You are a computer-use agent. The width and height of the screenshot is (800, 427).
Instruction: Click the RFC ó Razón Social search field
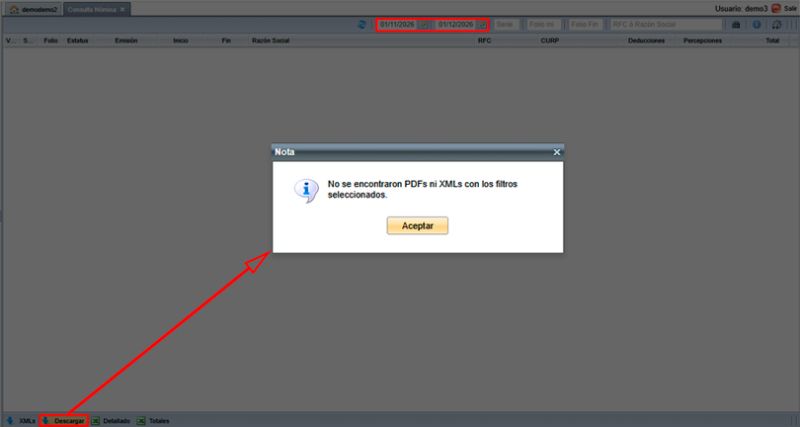click(x=666, y=24)
